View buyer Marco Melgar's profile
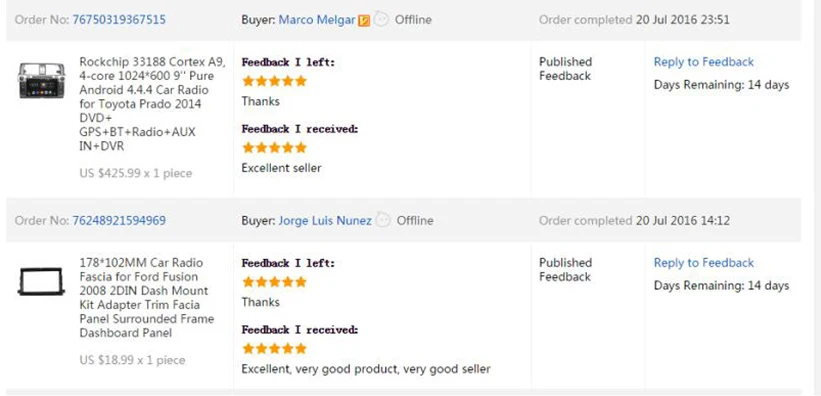The image size is (821, 396). (x=317, y=20)
